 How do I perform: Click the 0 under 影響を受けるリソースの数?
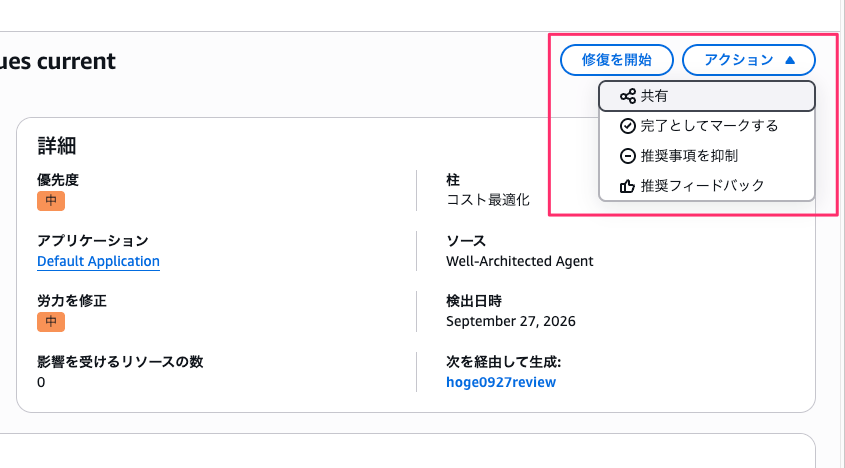(x=41, y=382)
